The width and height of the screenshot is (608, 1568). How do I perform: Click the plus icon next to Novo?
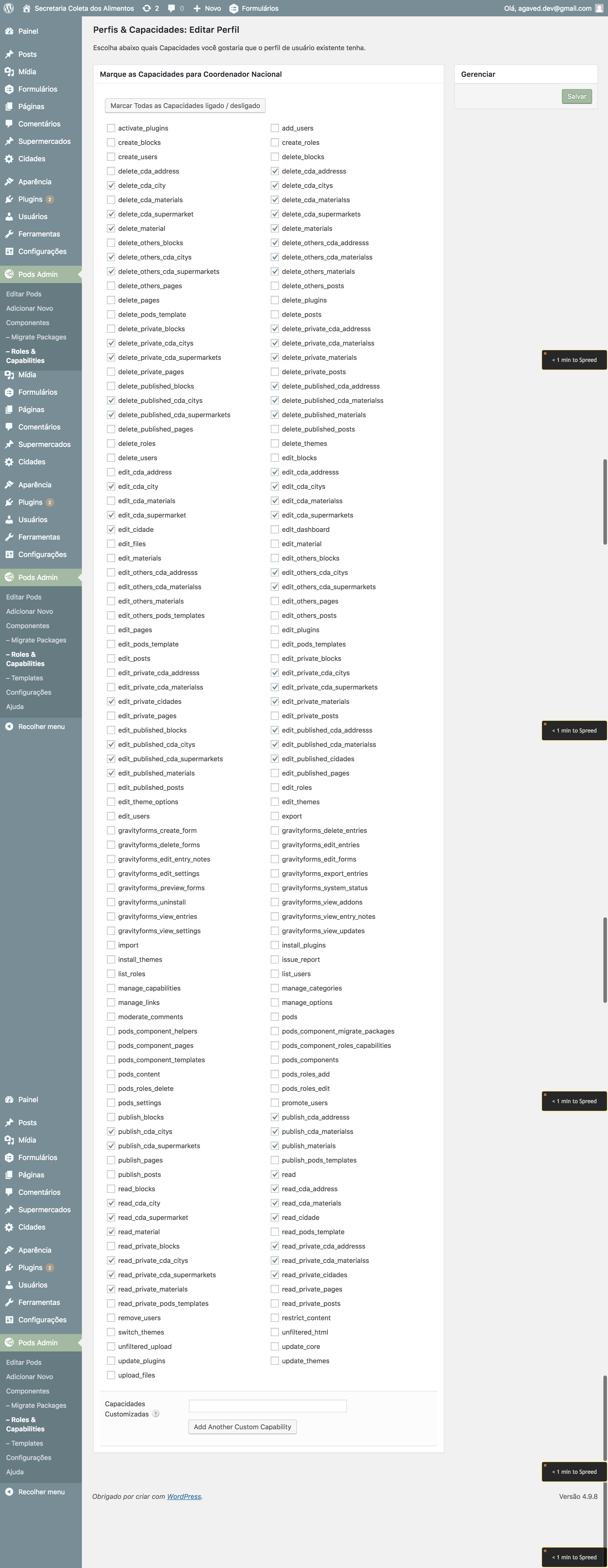197,8
